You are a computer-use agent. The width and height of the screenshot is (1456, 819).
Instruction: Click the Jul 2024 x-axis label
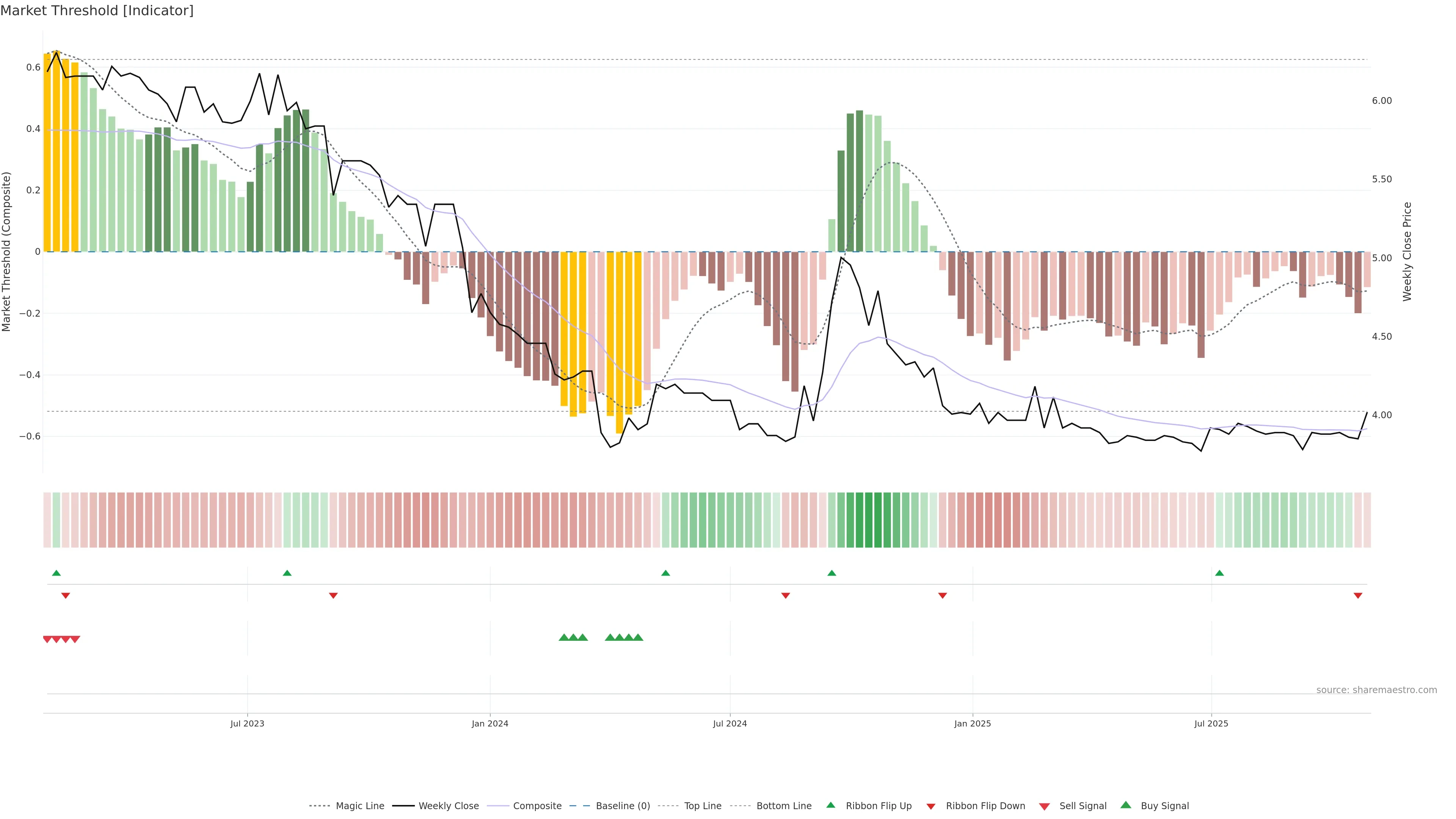click(730, 723)
